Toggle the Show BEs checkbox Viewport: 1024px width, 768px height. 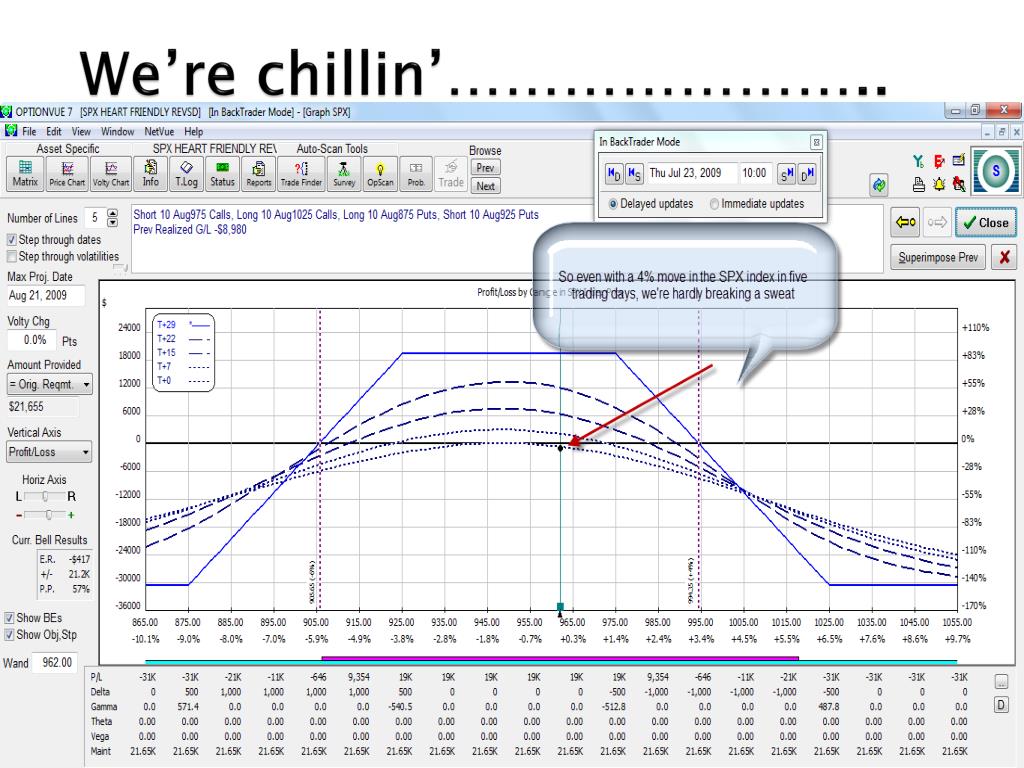[x=9, y=618]
